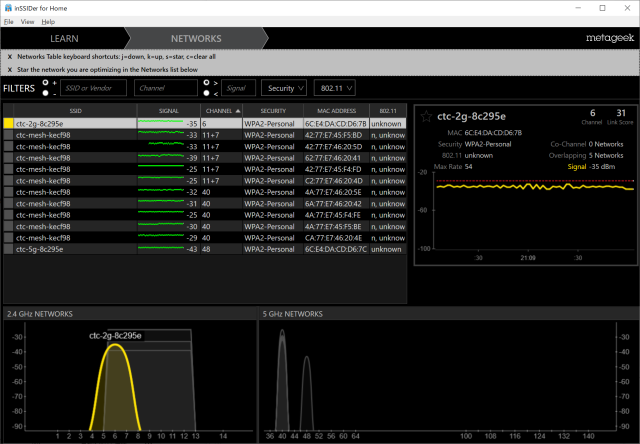
Task: Sort table by MAC ADDRESS column header
Action: [336, 111]
